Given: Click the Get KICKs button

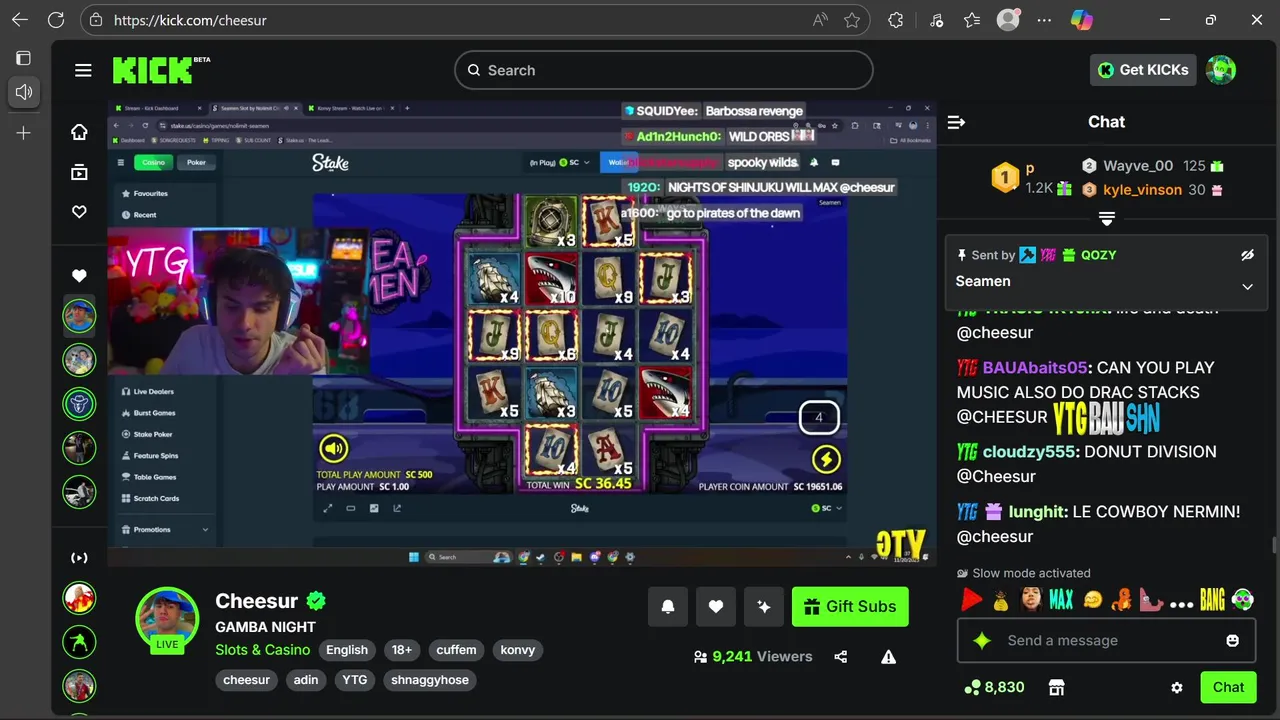Looking at the screenshot, I should point(1143,70).
